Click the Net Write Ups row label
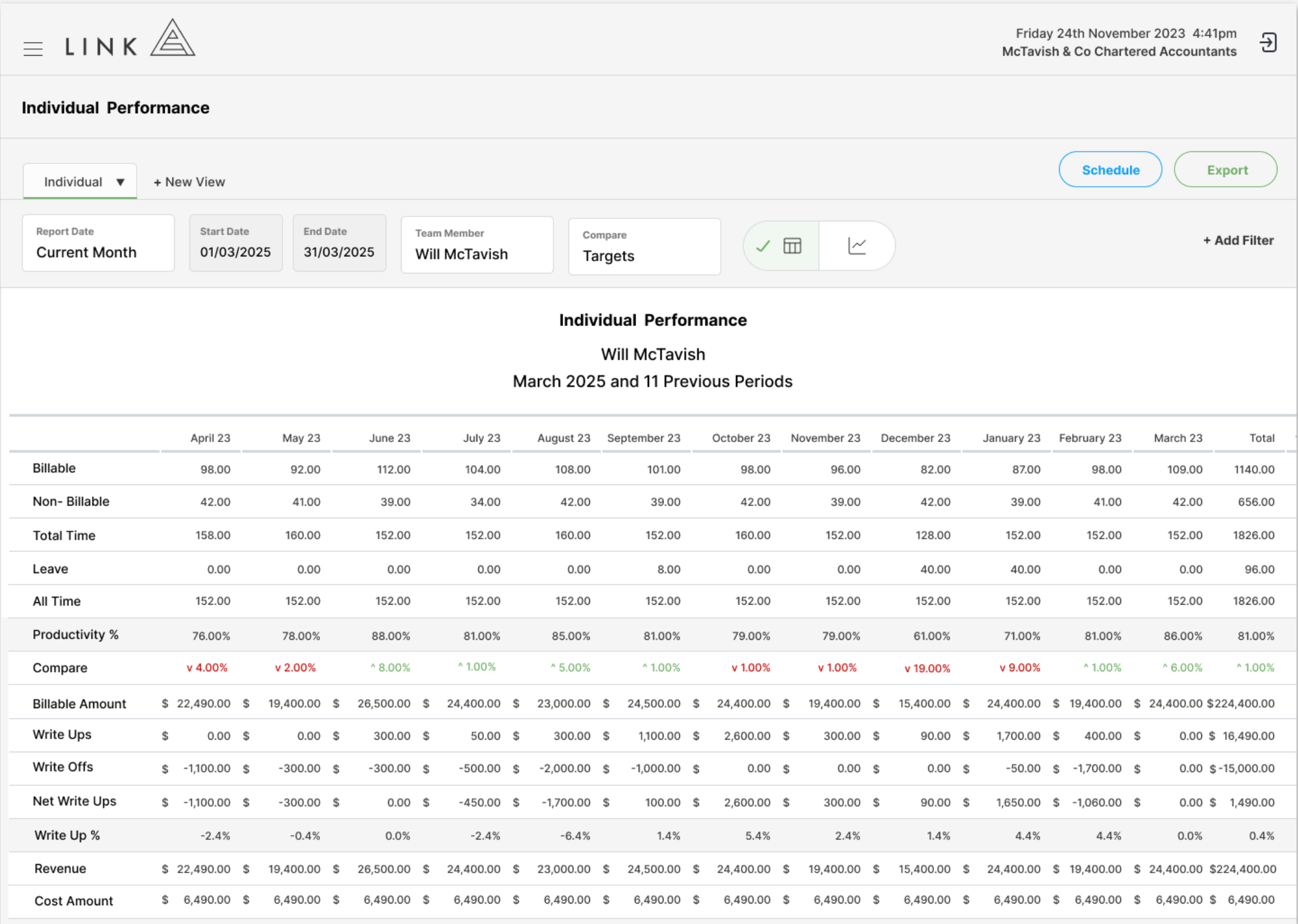Screen dimensions: 1298x924 click(74, 801)
